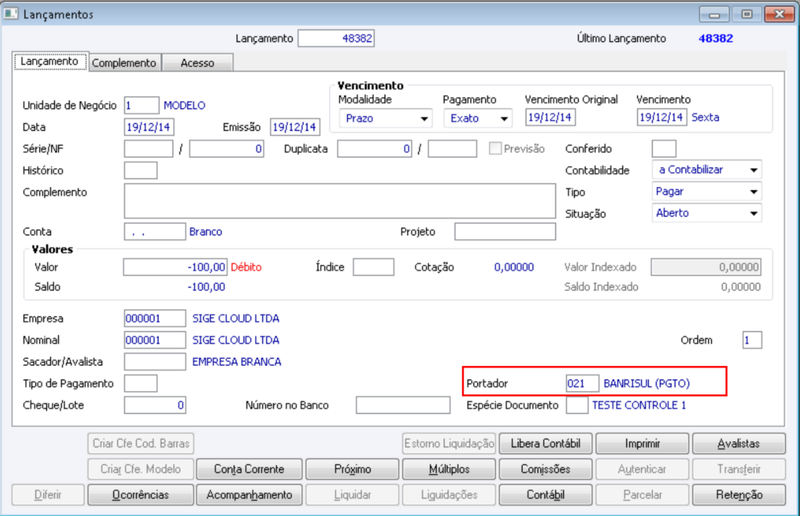Image resolution: width=800 pixels, height=516 pixels.
Task: Click the Número no Banco field
Action: pos(403,405)
